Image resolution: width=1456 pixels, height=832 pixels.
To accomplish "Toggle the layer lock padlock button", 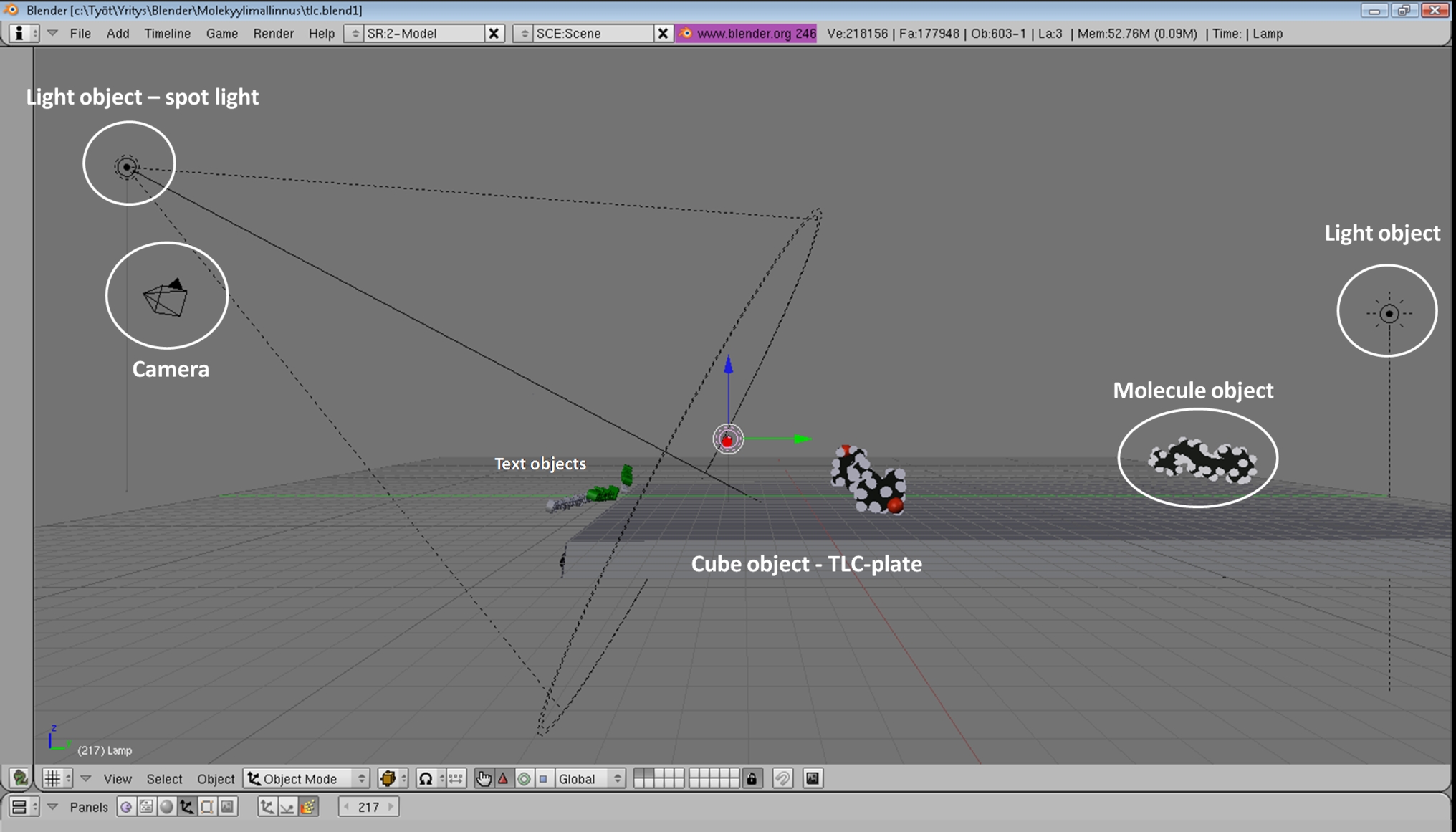I will click(x=752, y=778).
